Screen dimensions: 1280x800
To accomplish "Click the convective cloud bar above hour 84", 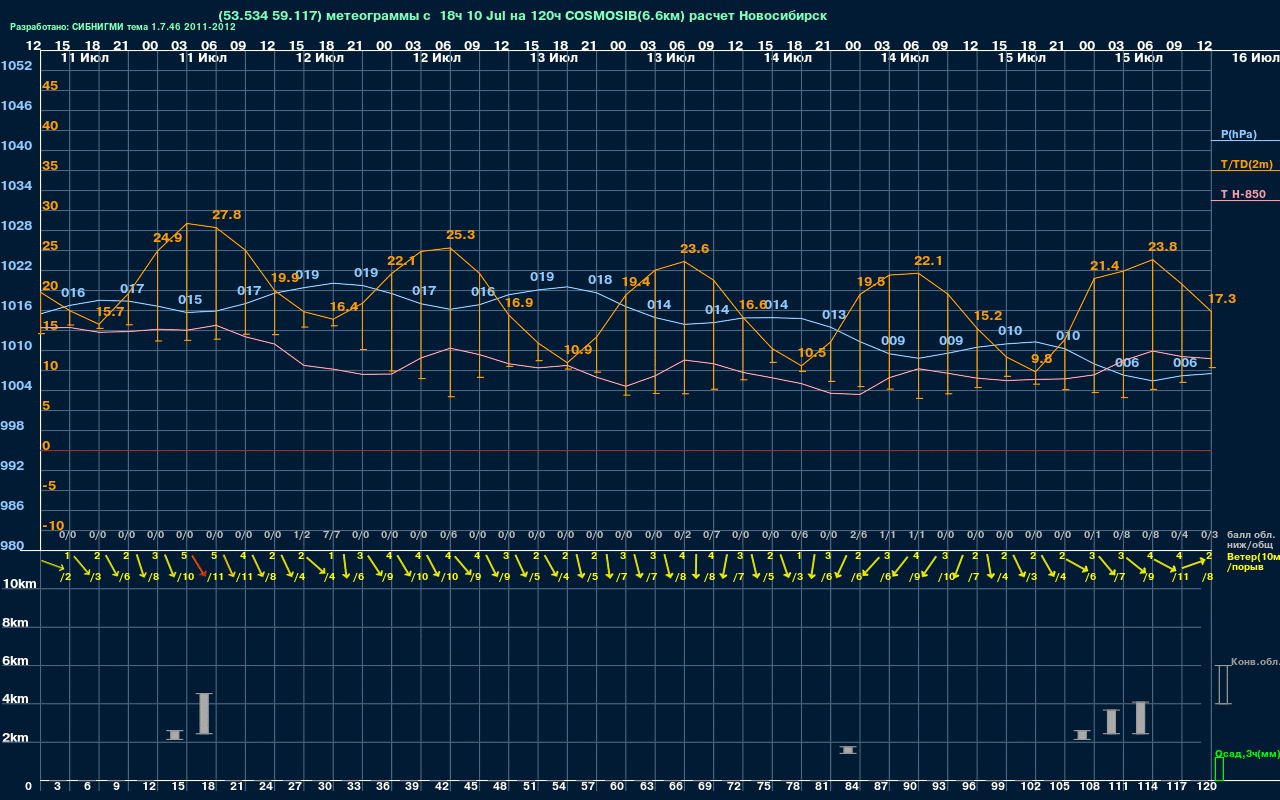I will click(x=848, y=749).
